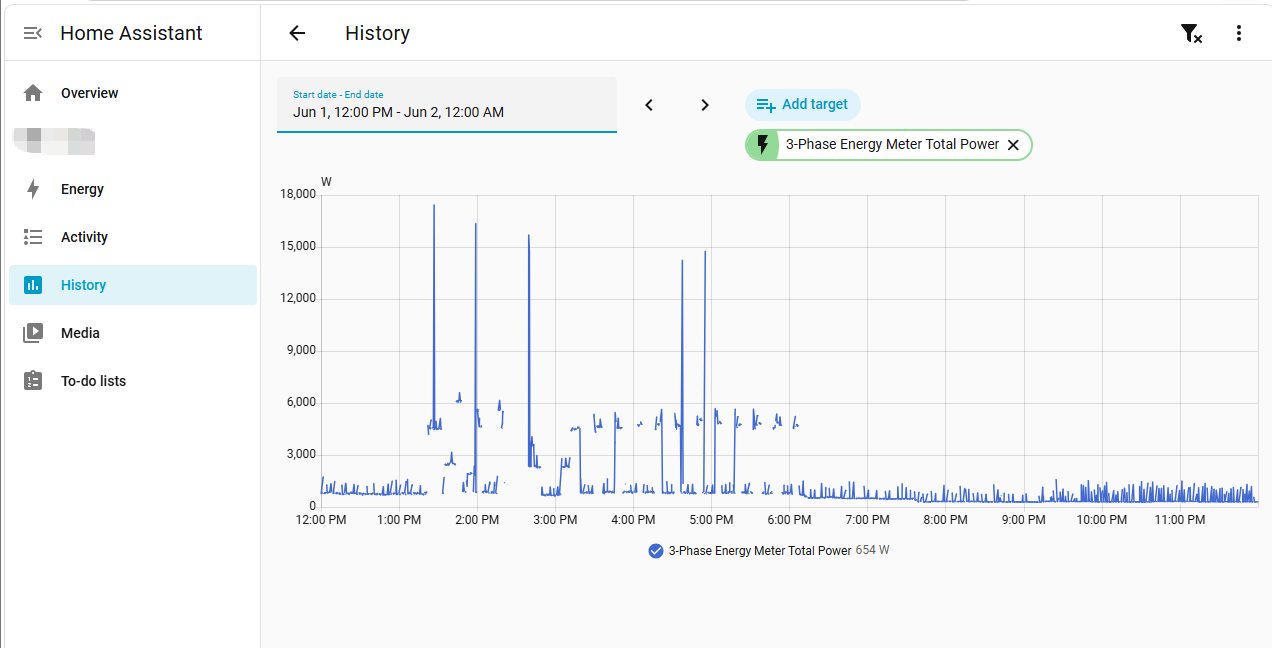Viewport: 1272px width, 648px height.
Task: Click the To-do lists clipboard icon
Action: pyautogui.click(x=33, y=381)
